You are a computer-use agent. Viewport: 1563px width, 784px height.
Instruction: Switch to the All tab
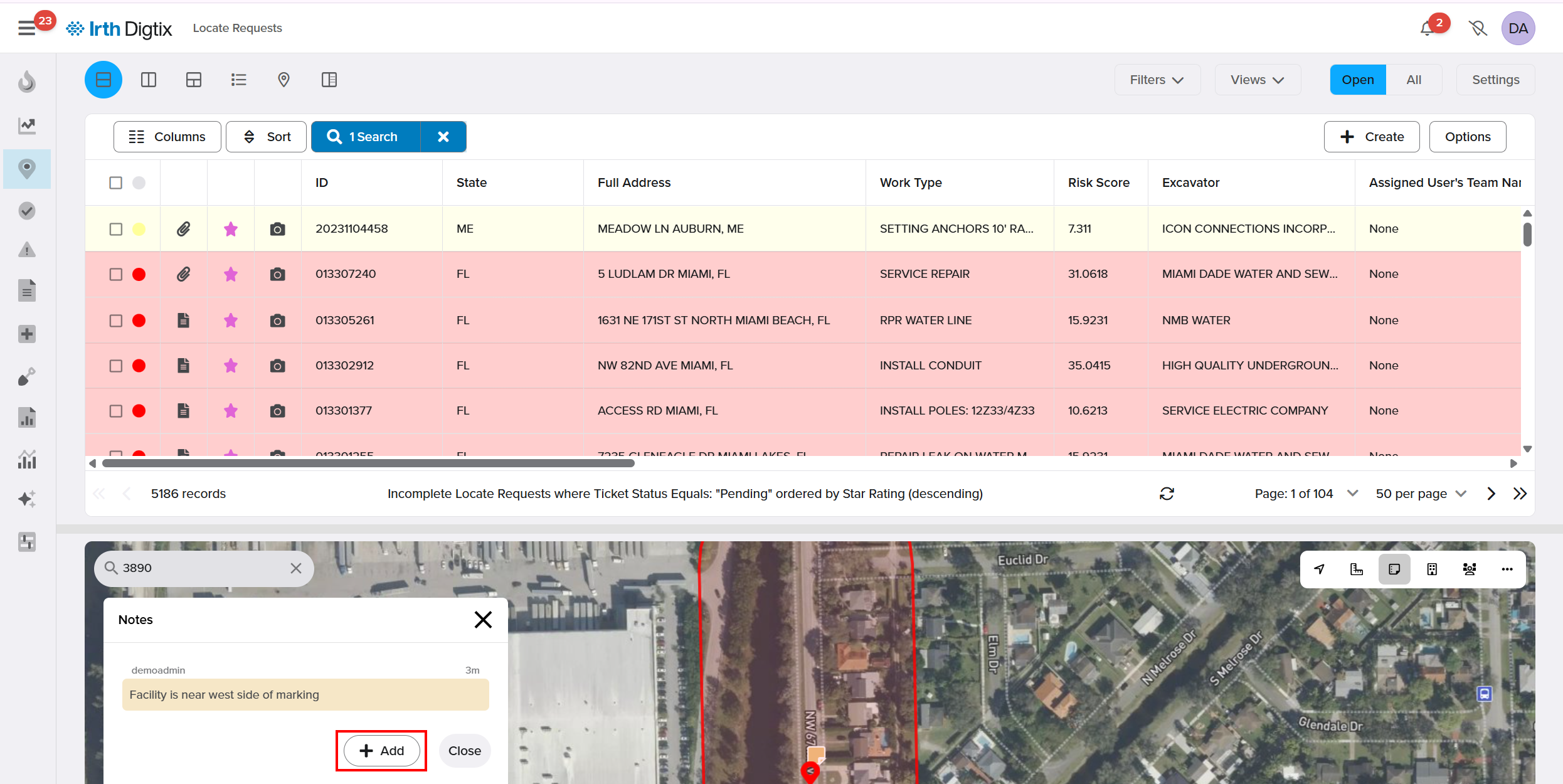click(1414, 80)
